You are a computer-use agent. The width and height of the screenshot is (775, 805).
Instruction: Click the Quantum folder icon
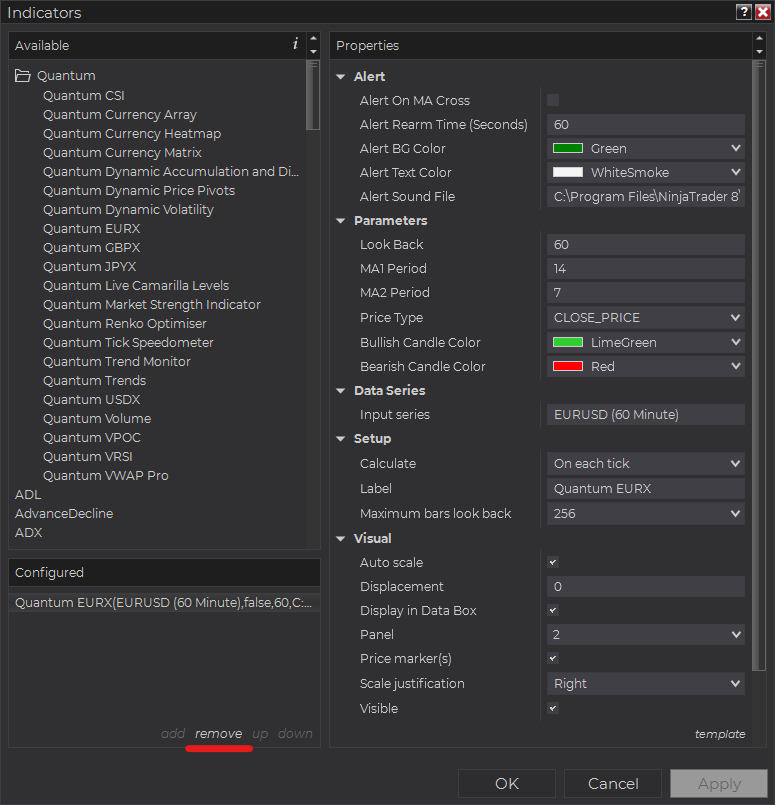click(23, 76)
